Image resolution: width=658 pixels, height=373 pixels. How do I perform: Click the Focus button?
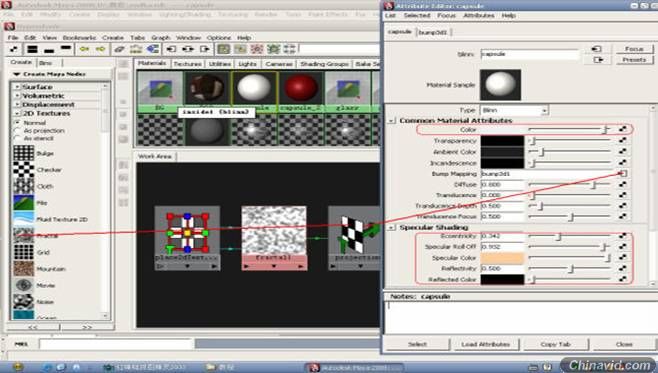coord(634,49)
